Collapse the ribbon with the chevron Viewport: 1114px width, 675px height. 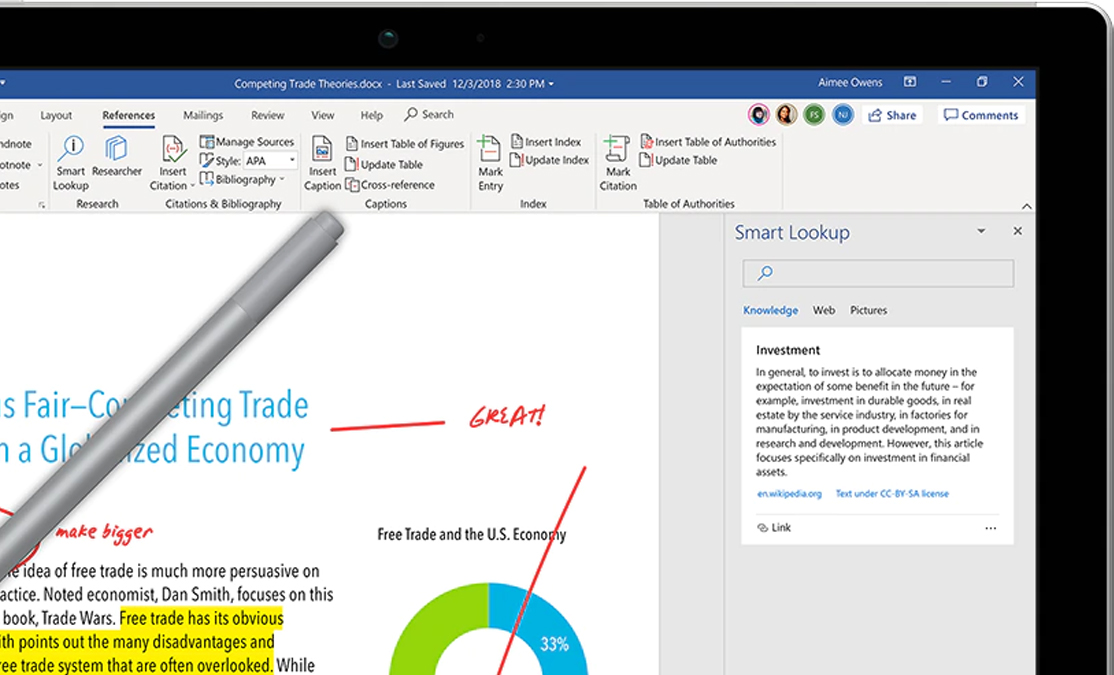[x=1026, y=206]
